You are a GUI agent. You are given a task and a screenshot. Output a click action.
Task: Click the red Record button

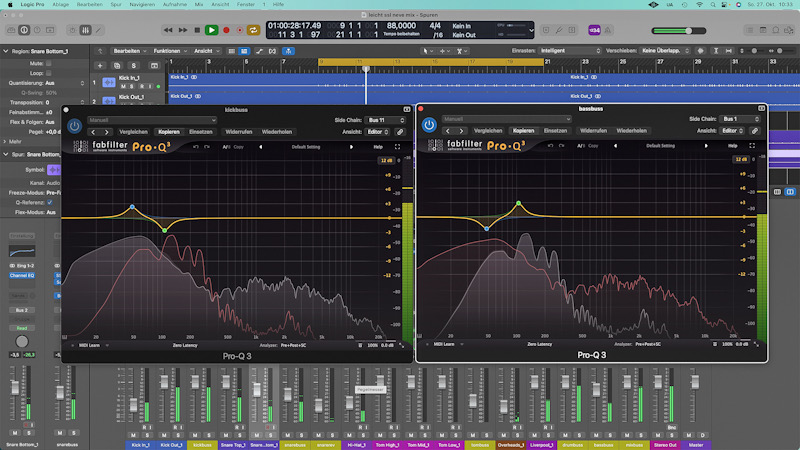[226, 30]
